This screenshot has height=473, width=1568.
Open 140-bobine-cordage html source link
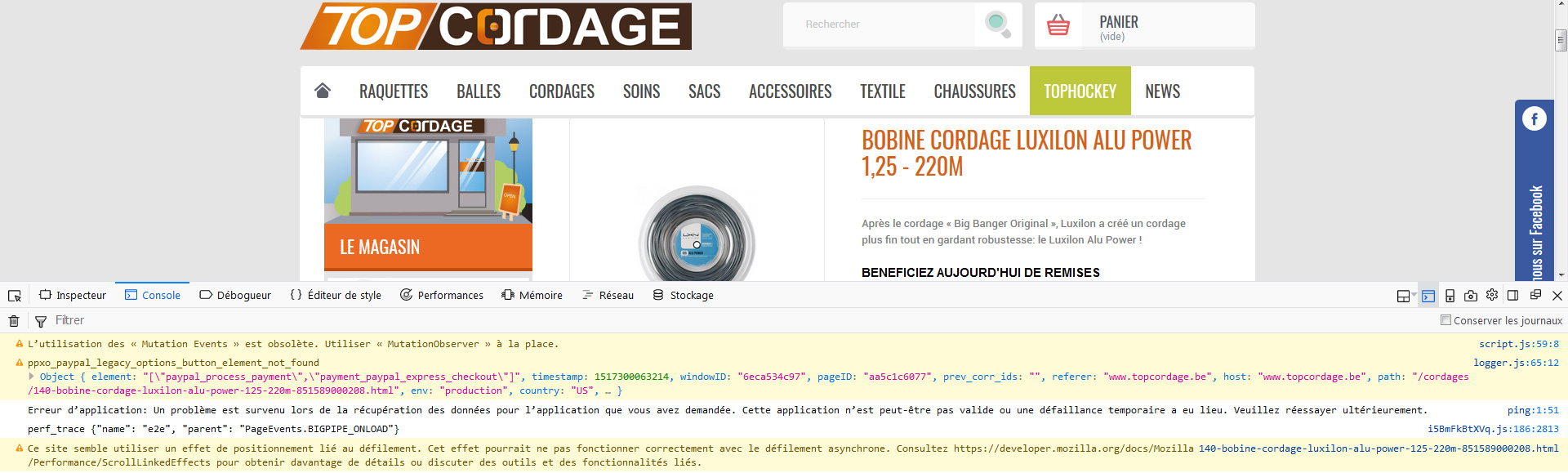pyautogui.click(x=1379, y=448)
